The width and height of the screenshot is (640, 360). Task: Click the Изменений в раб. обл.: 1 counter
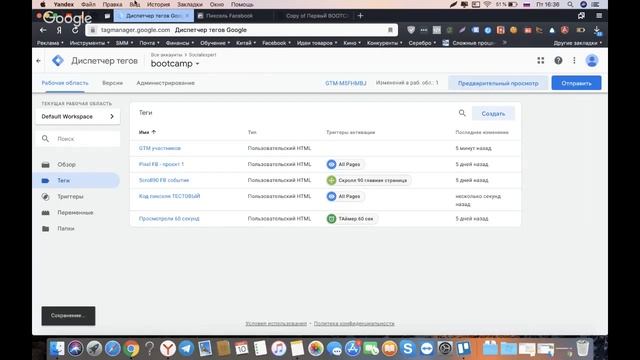point(407,83)
